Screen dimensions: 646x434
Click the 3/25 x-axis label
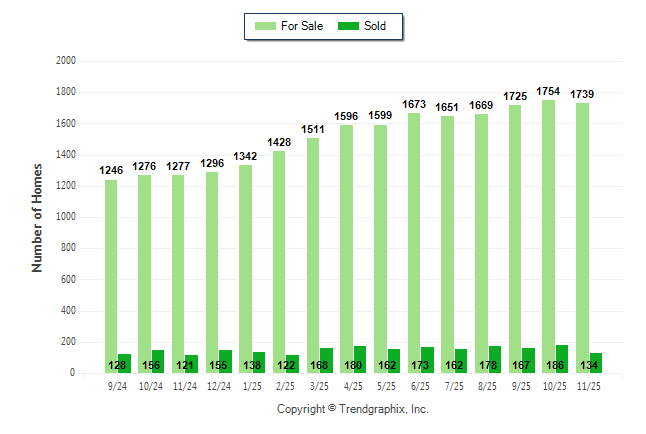[x=320, y=385]
